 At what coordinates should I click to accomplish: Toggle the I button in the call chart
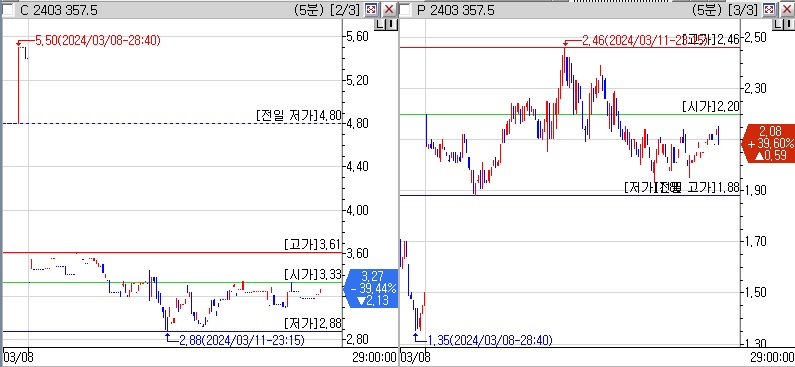click(x=391, y=23)
